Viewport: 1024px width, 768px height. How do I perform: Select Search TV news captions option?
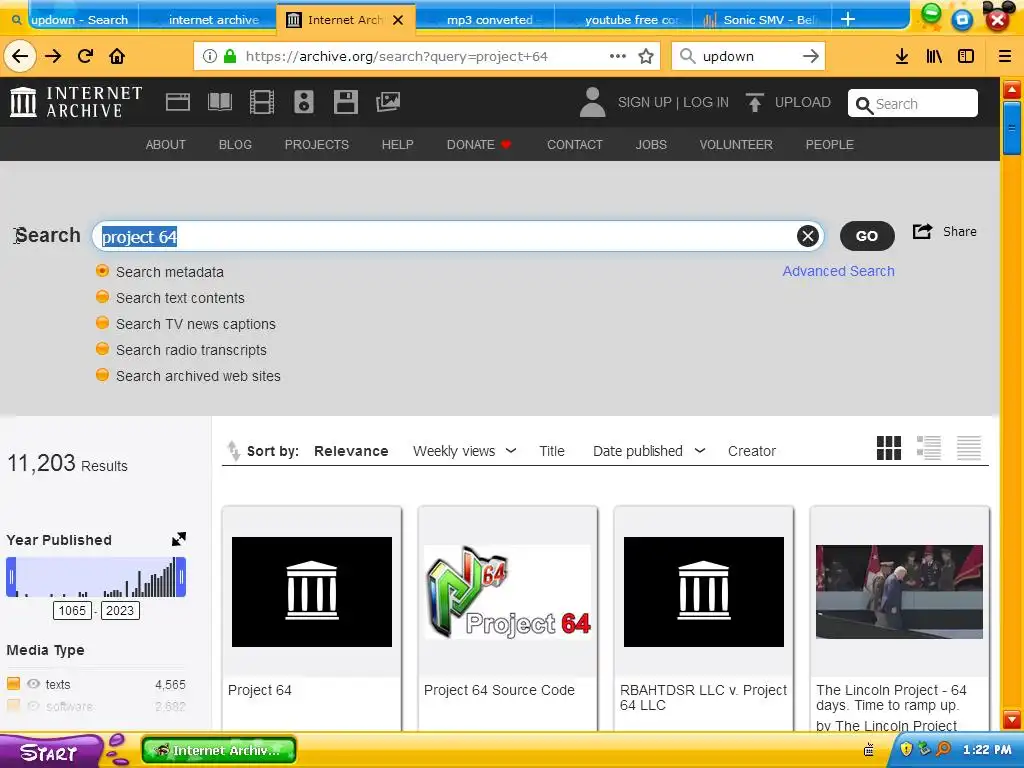tap(103, 323)
